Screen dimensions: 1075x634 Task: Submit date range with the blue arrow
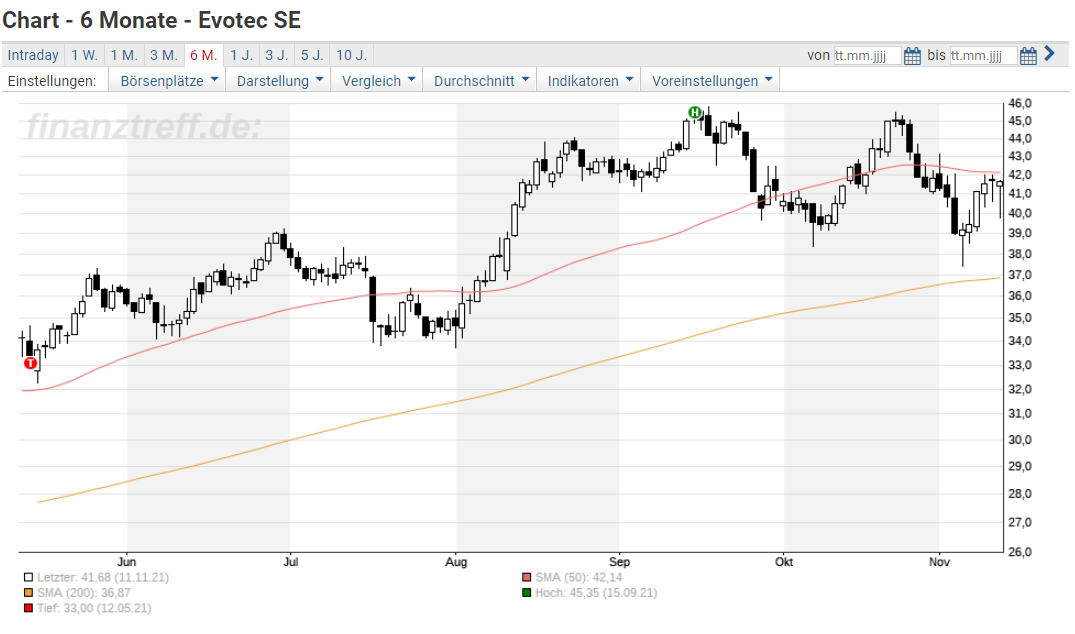(x=1049, y=53)
